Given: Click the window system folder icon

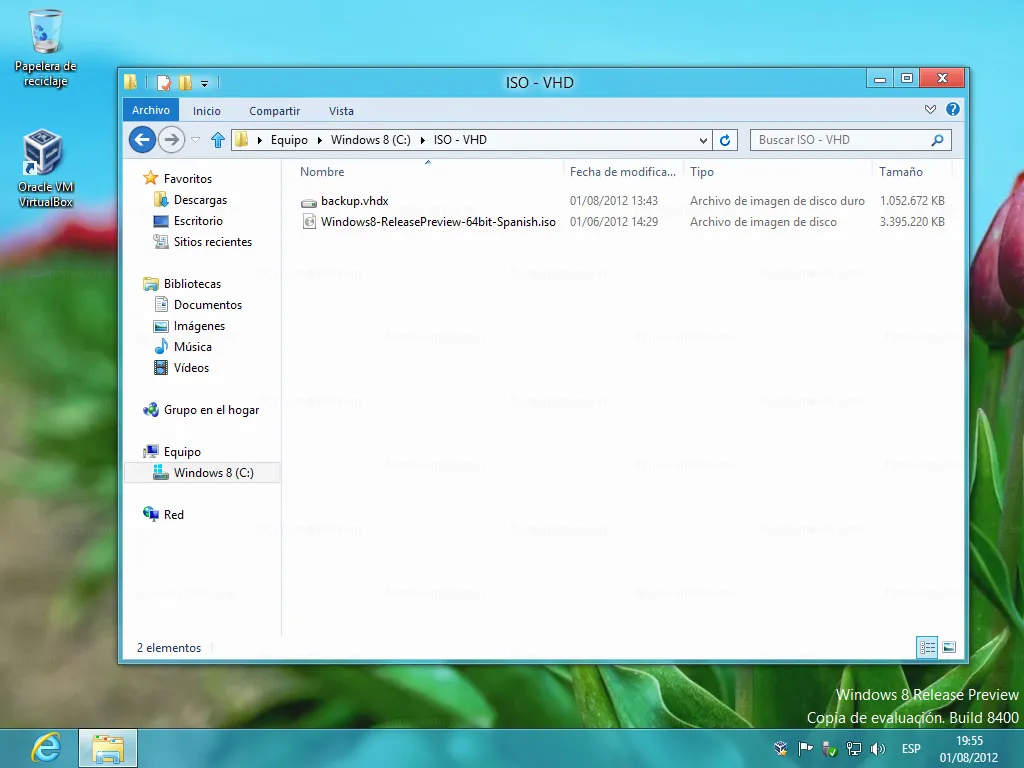Looking at the screenshot, I should (131, 82).
